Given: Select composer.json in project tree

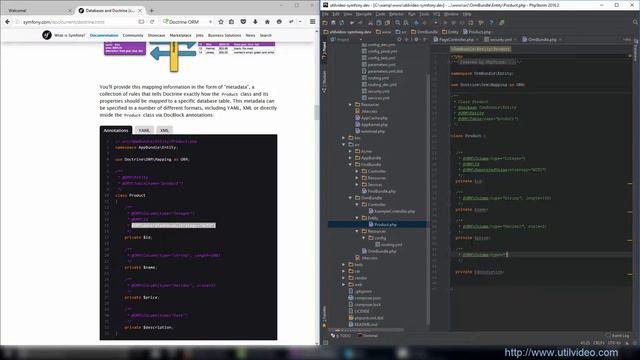Looking at the screenshot, I should [x=365, y=298].
